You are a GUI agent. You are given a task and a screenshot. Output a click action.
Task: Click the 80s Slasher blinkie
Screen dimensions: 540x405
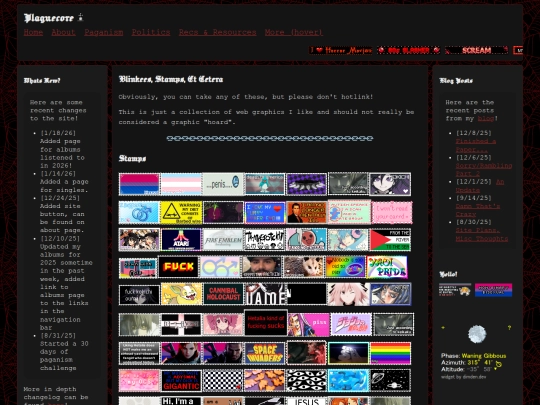[x=408, y=50]
